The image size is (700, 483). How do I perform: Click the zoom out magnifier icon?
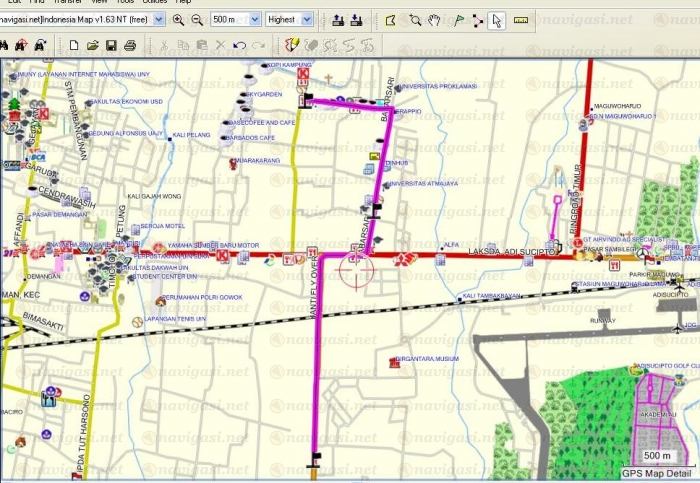(x=197, y=19)
